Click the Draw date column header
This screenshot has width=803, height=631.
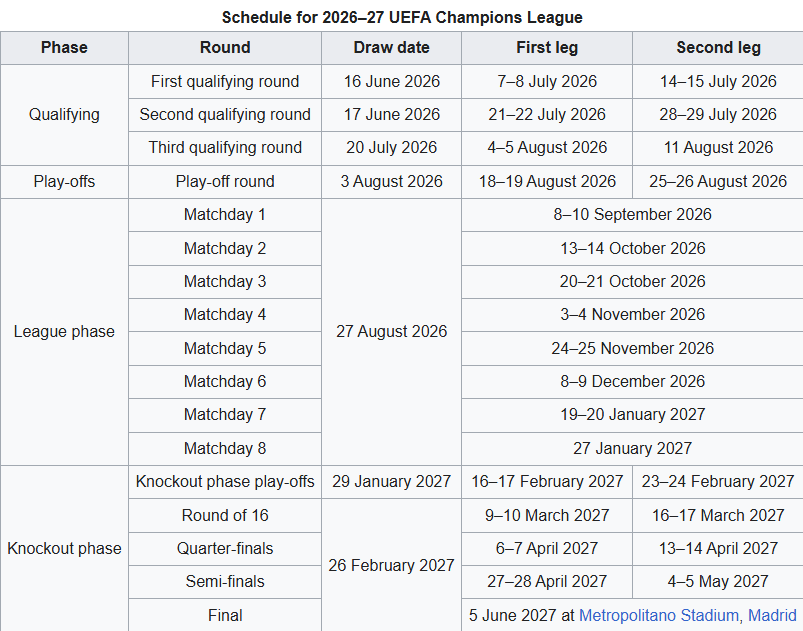[391, 48]
